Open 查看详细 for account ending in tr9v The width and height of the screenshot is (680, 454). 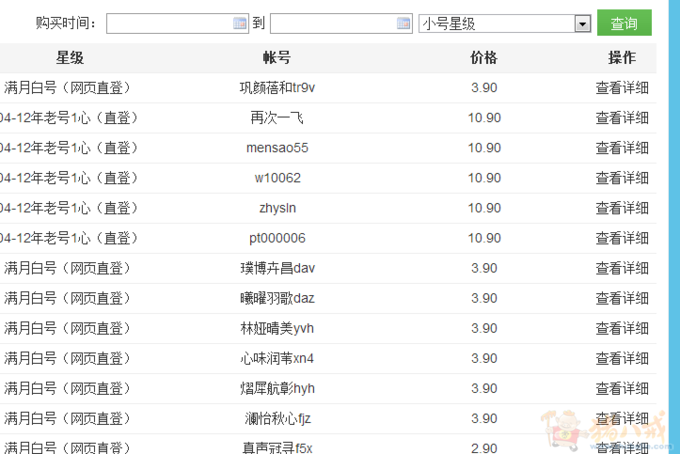[x=622, y=88]
